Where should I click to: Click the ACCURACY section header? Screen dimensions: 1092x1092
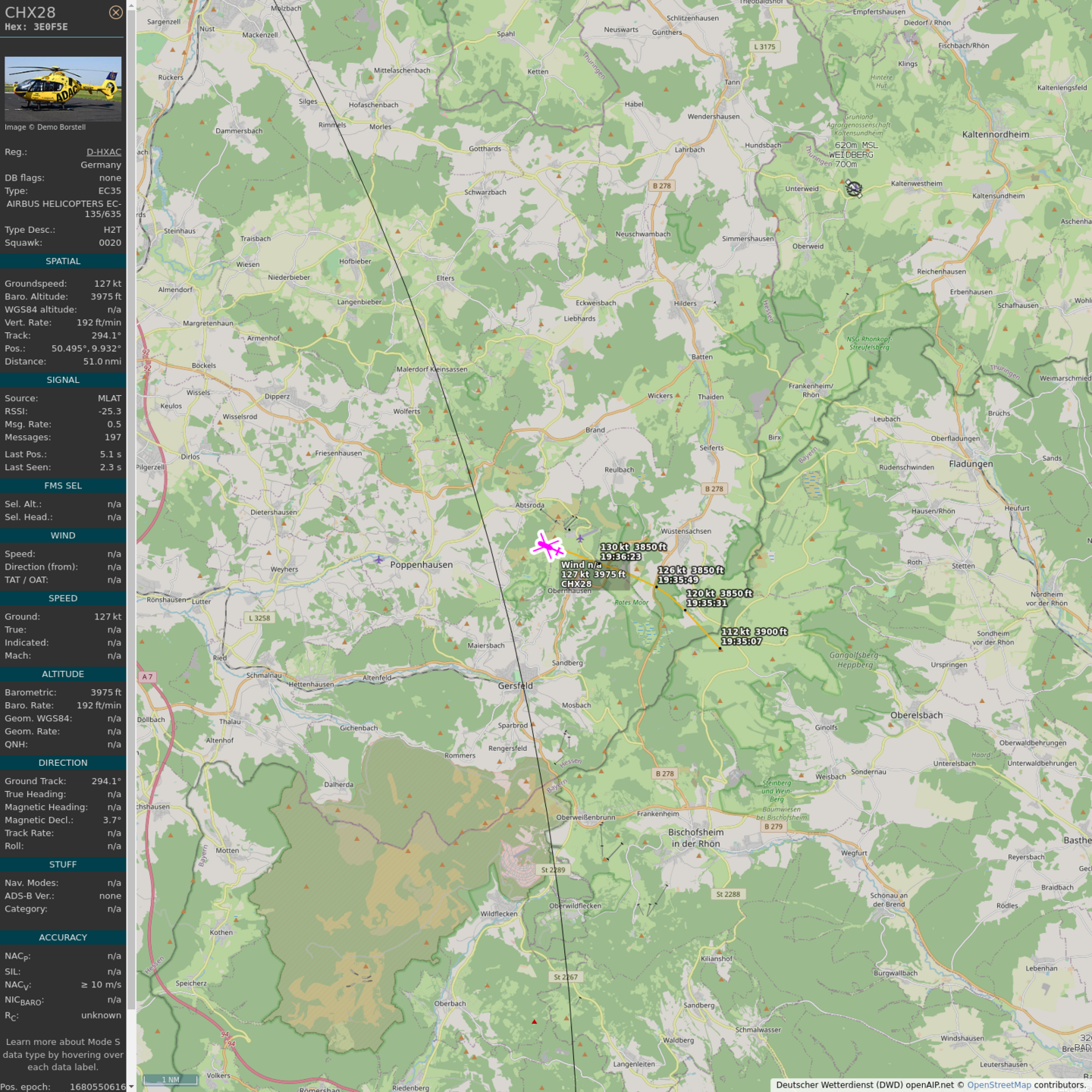(x=63, y=937)
